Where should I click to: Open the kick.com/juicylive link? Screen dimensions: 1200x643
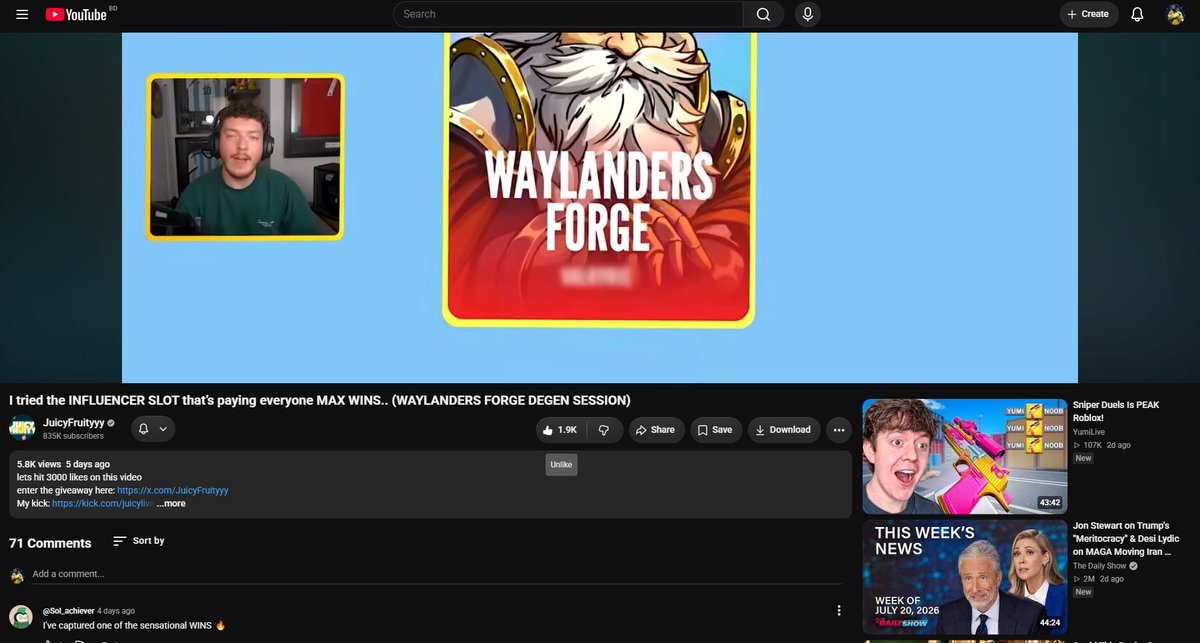point(103,503)
